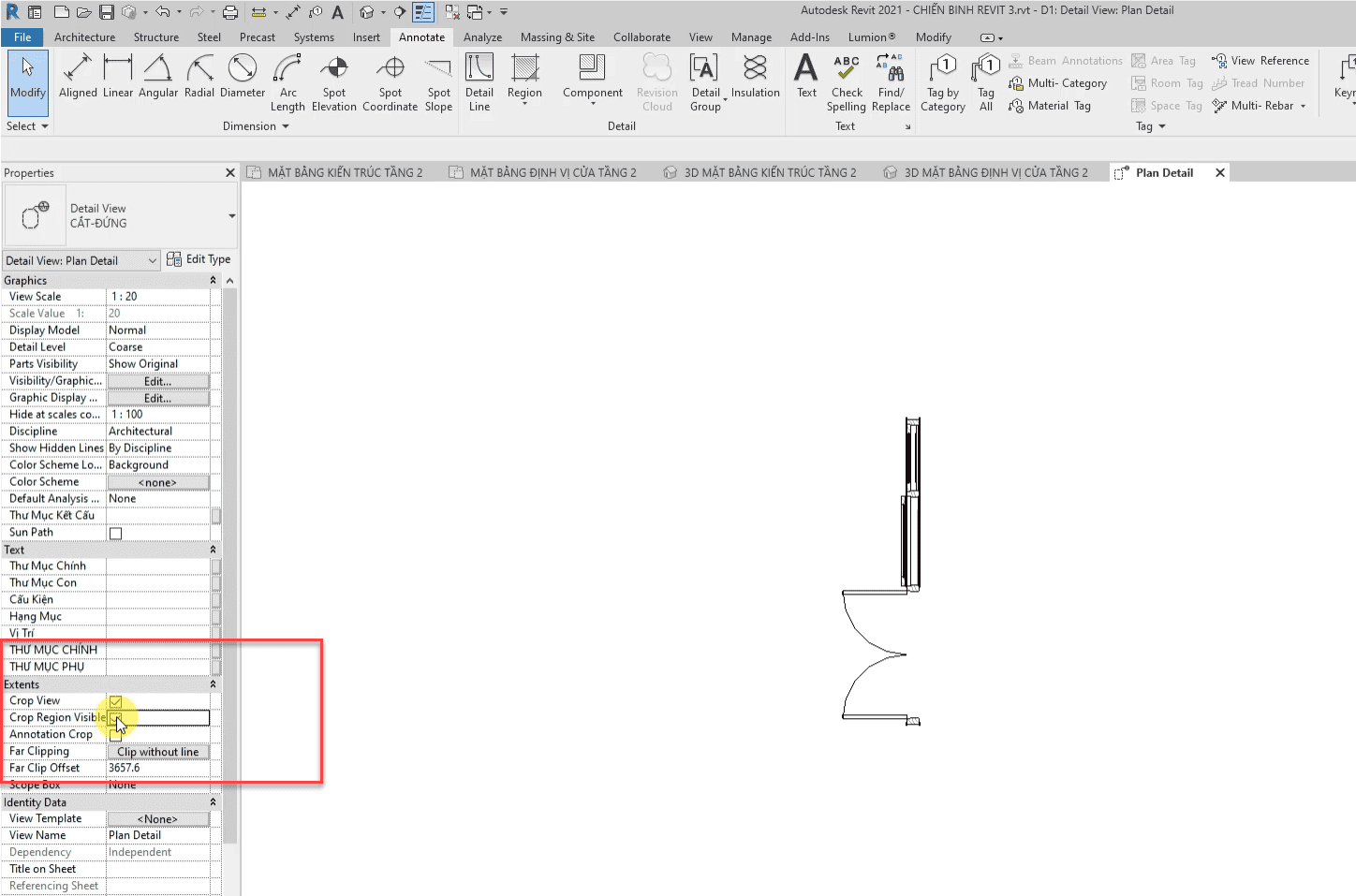Screen dimensions: 1356x896
Task: Switch to MẶT BẰNG KIẾN TRÚC TẦNG 2 view tab
Action: pos(335,172)
